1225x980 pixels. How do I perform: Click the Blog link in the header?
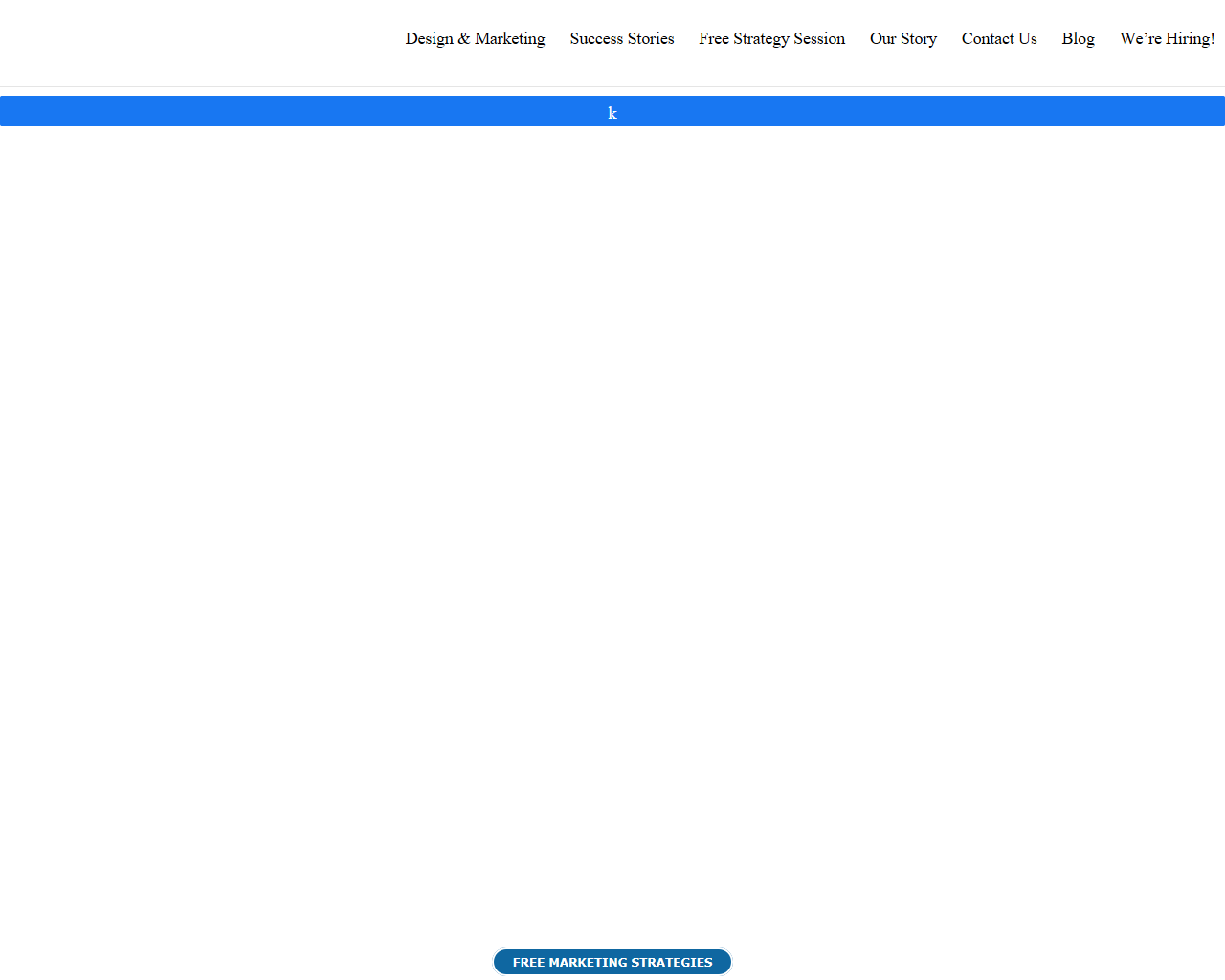coord(1078,38)
